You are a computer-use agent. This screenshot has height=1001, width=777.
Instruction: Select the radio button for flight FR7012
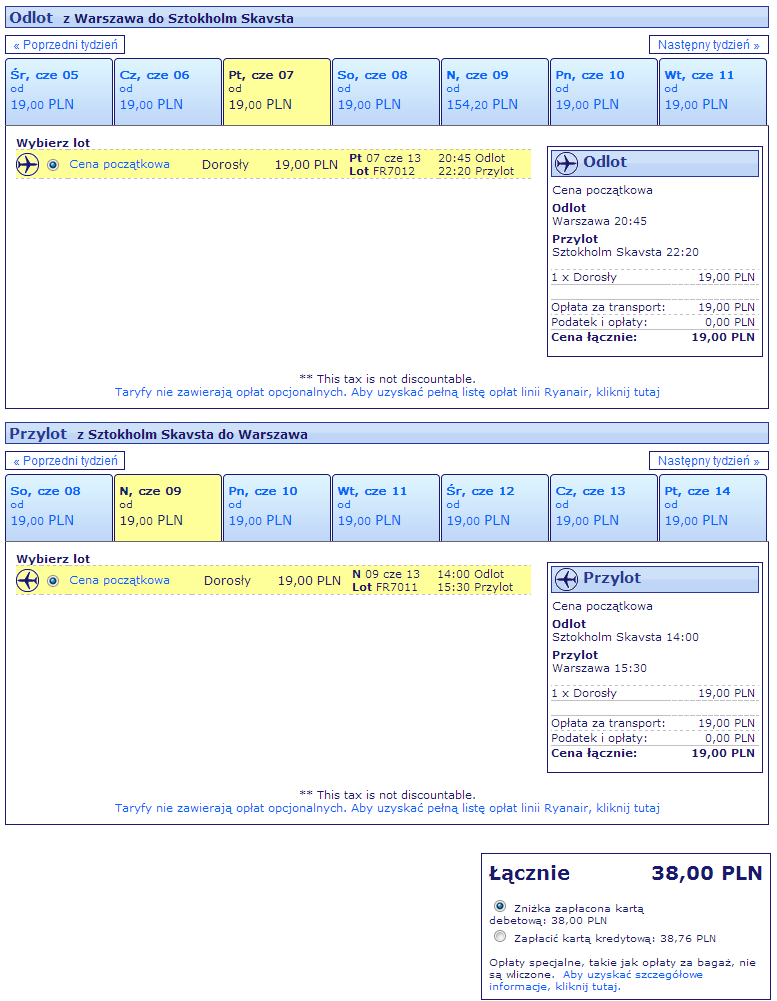coord(53,165)
